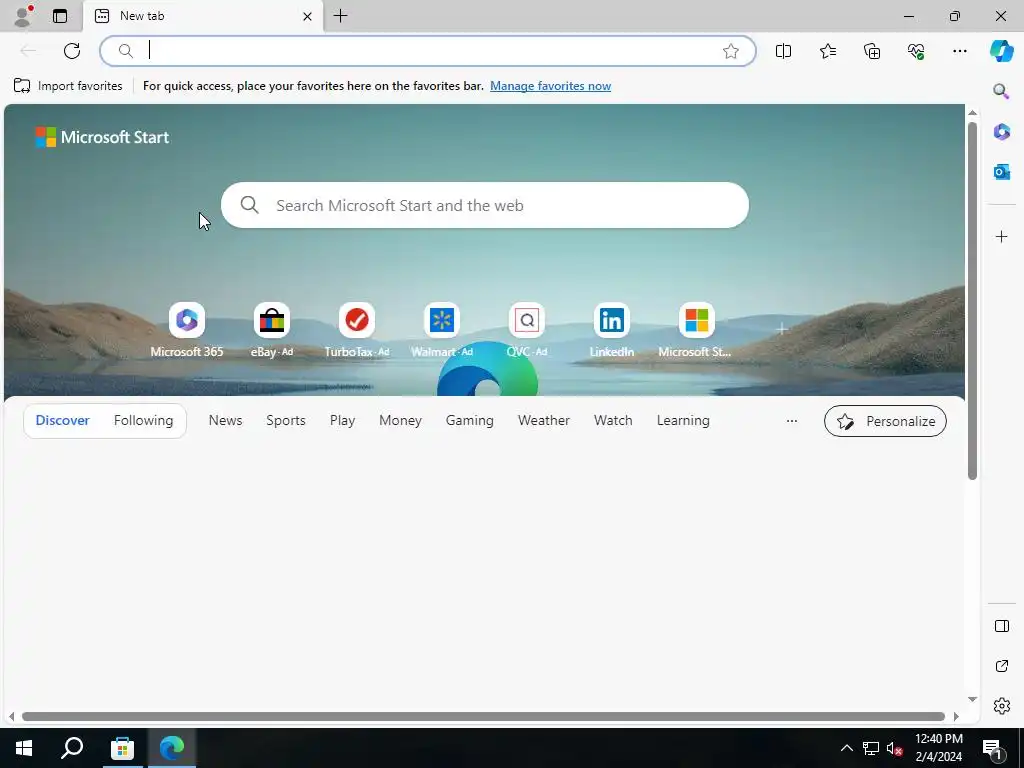Open the Sports section
The width and height of the screenshot is (1024, 768).
(285, 420)
